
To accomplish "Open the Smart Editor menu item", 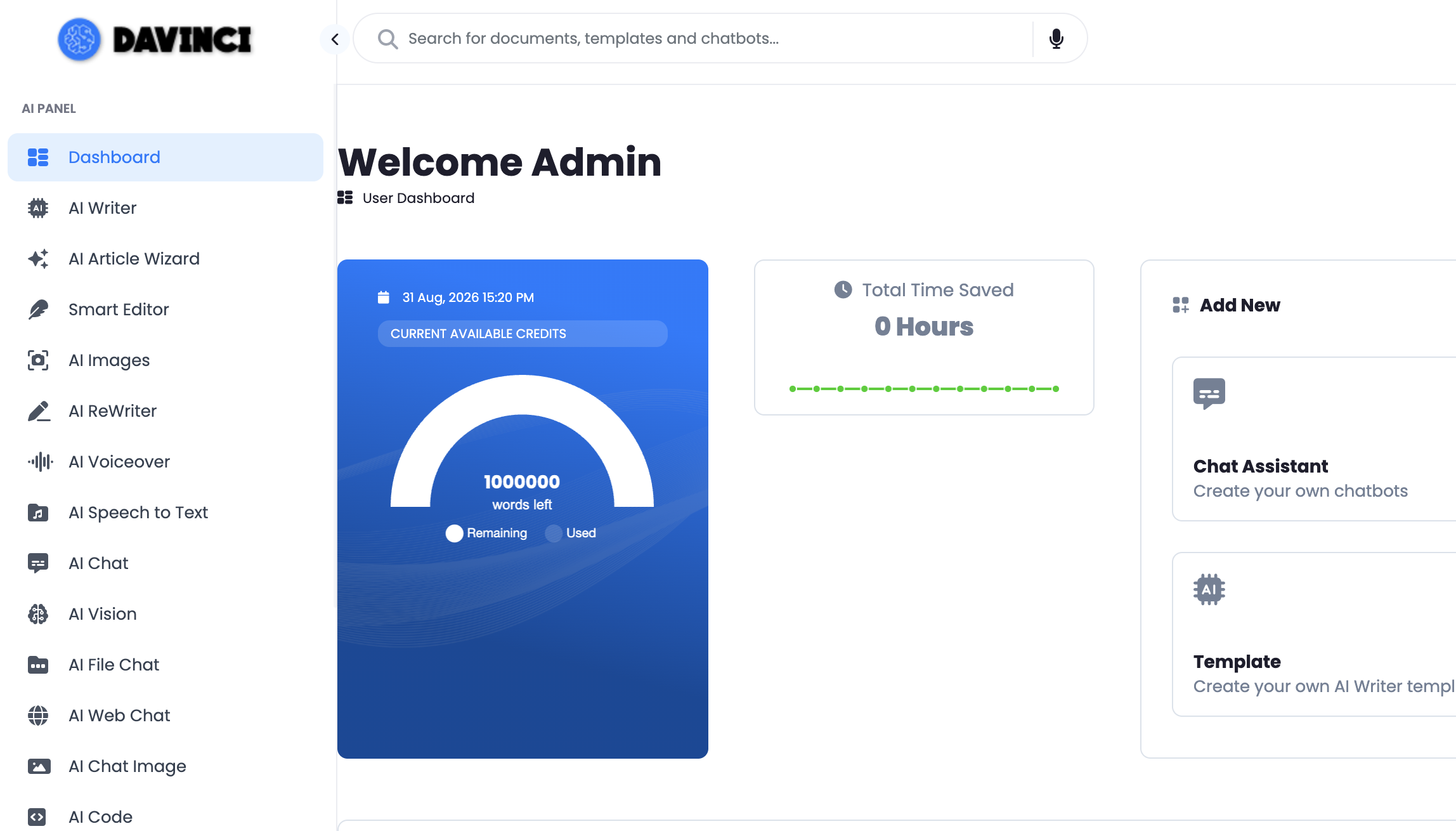I will point(166,310).
